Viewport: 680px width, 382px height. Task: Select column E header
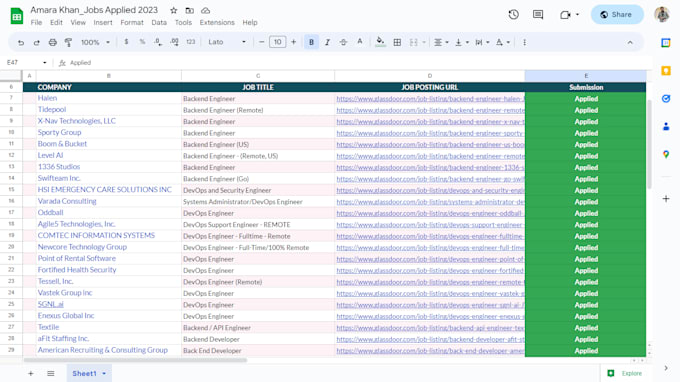[x=585, y=76]
